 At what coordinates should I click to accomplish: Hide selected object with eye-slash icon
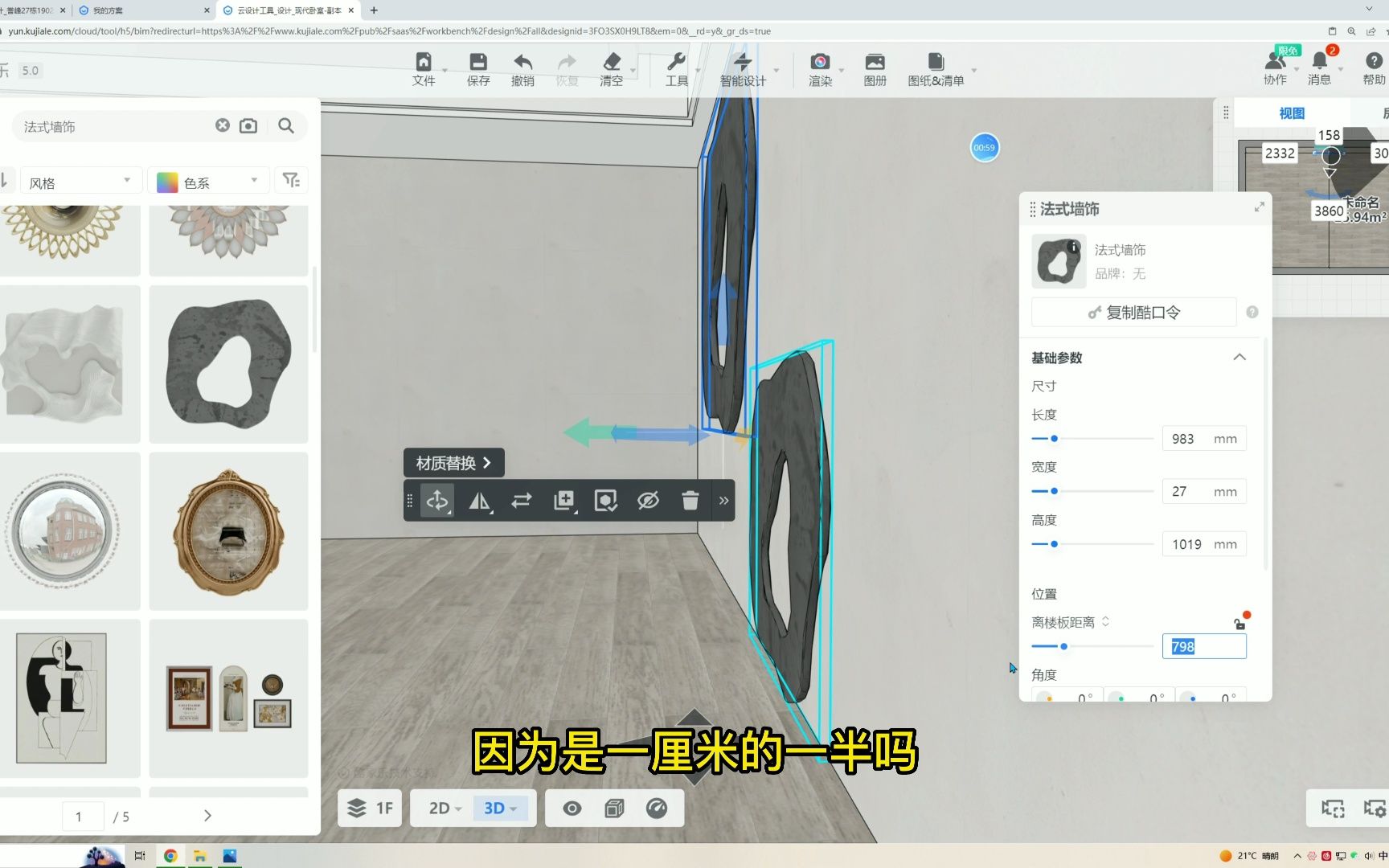click(648, 501)
